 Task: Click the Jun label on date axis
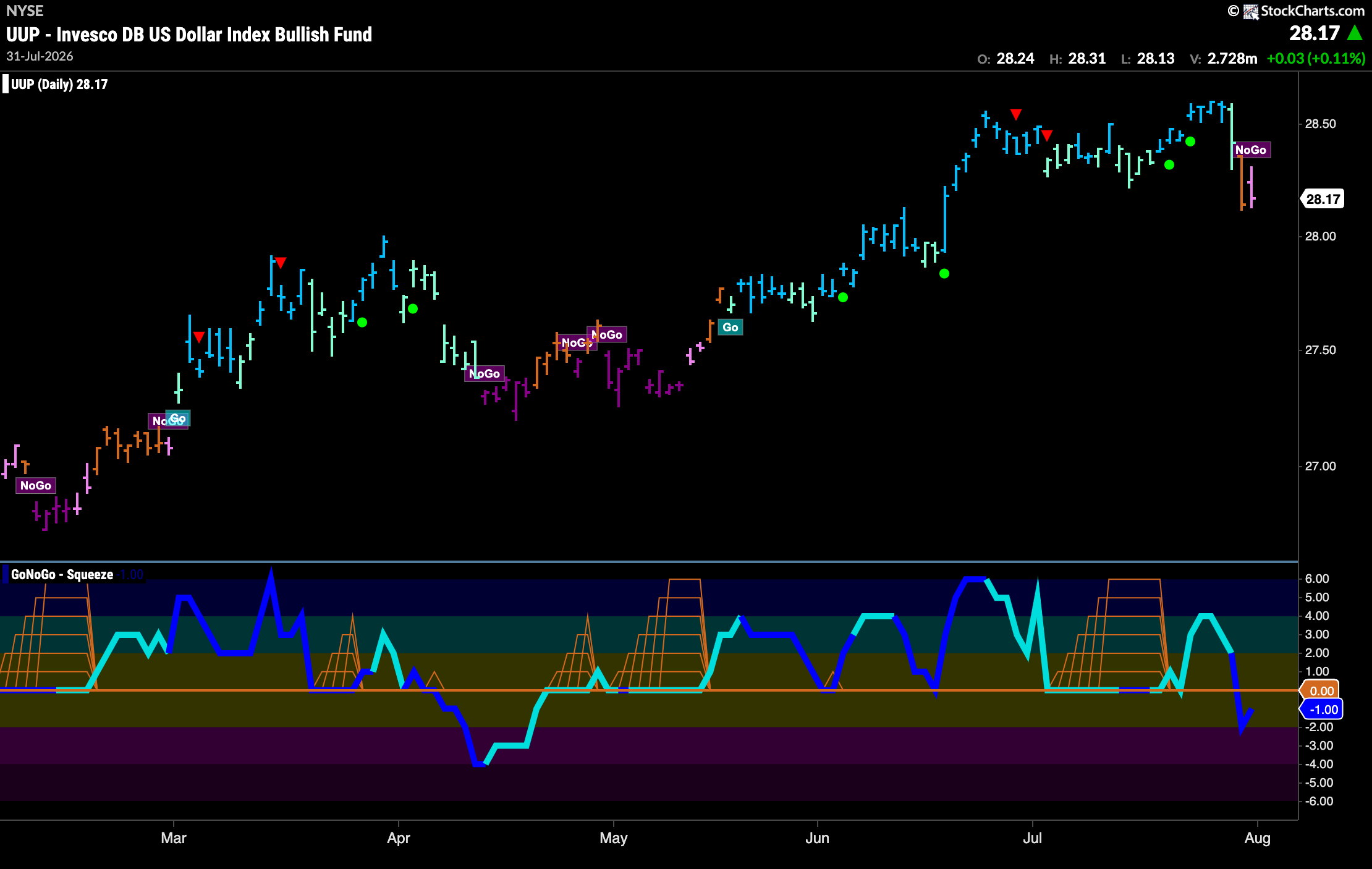pos(818,837)
